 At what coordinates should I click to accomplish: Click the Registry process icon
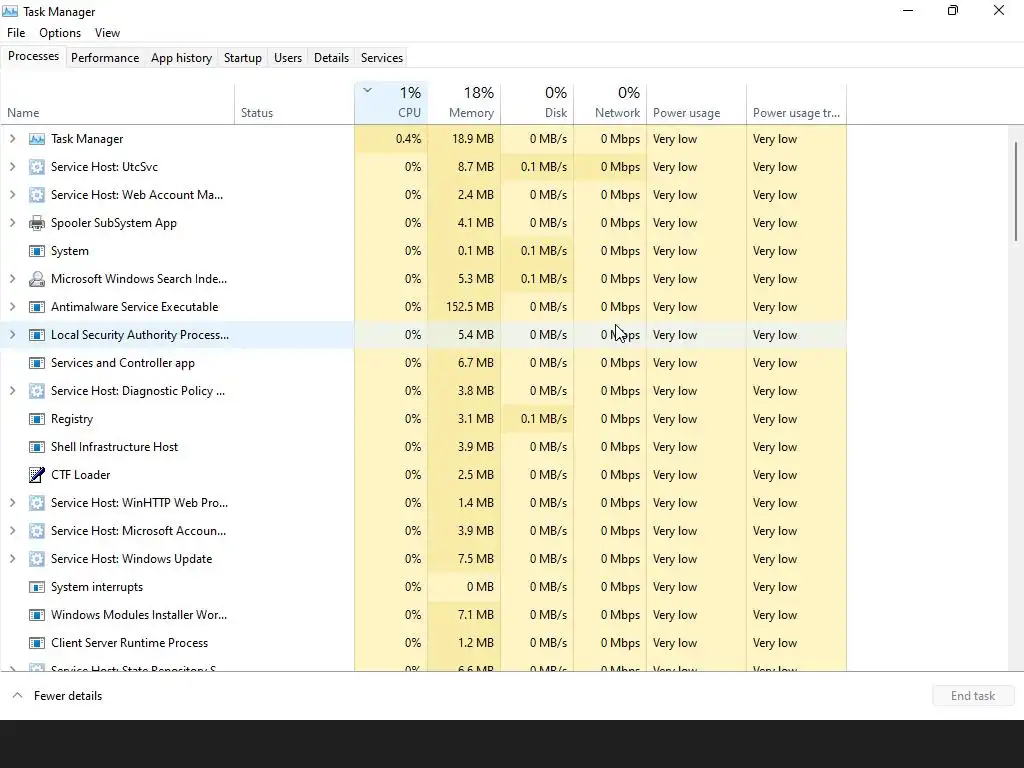pos(37,419)
